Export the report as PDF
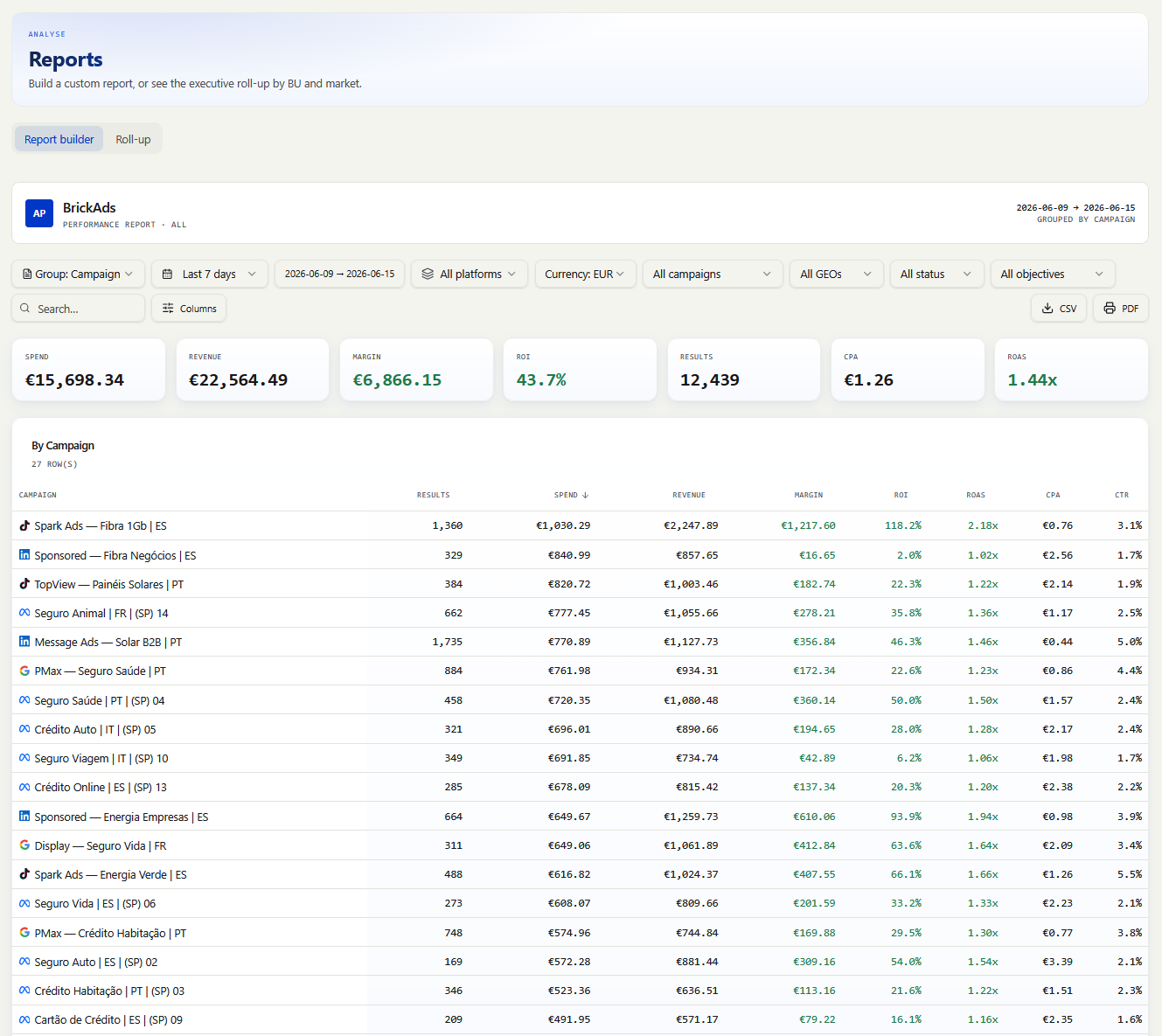The height and width of the screenshot is (1036, 1162). (x=1121, y=309)
